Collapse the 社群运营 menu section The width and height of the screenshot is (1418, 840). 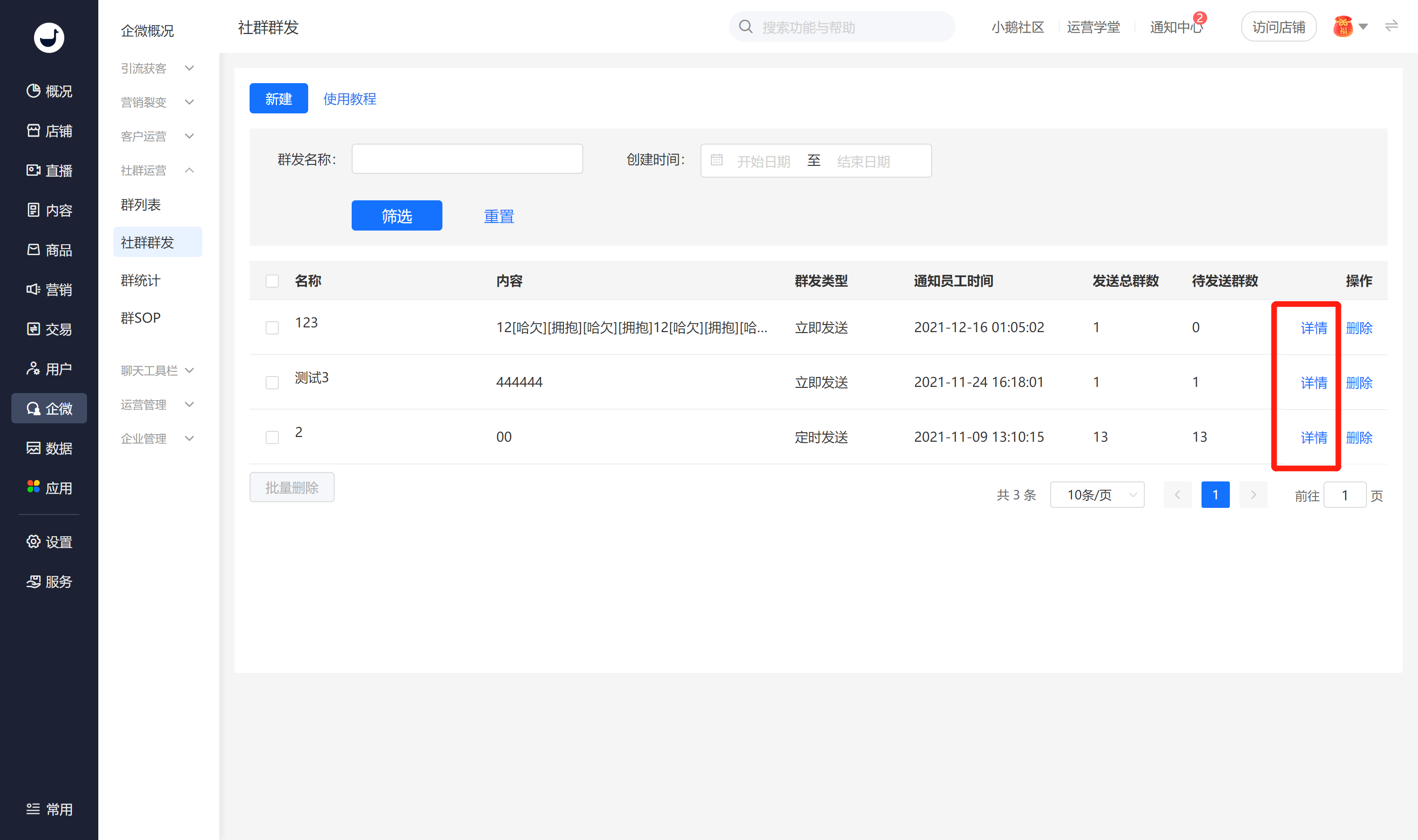click(157, 170)
